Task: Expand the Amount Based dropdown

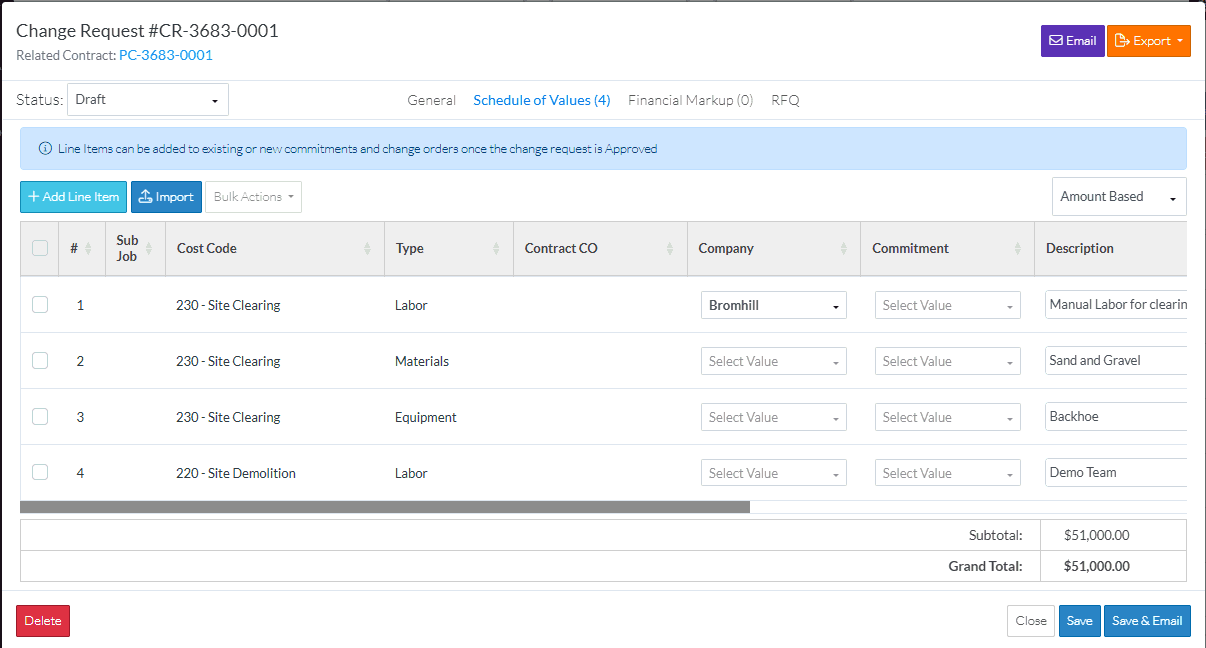Action: pos(1118,197)
